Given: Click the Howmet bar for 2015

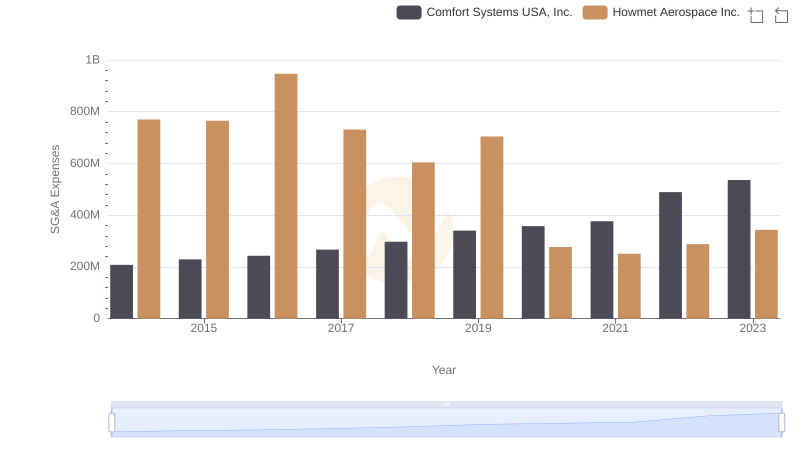Looking at the screenshot, I should pos(217,220).
